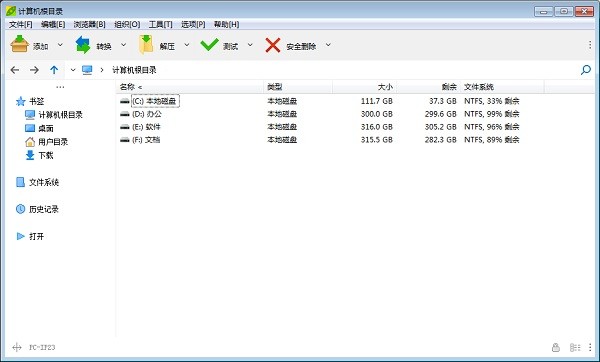Click 计算机根目录 in the address bar
This screenshot has width=600, height=362.
(134, 70)
